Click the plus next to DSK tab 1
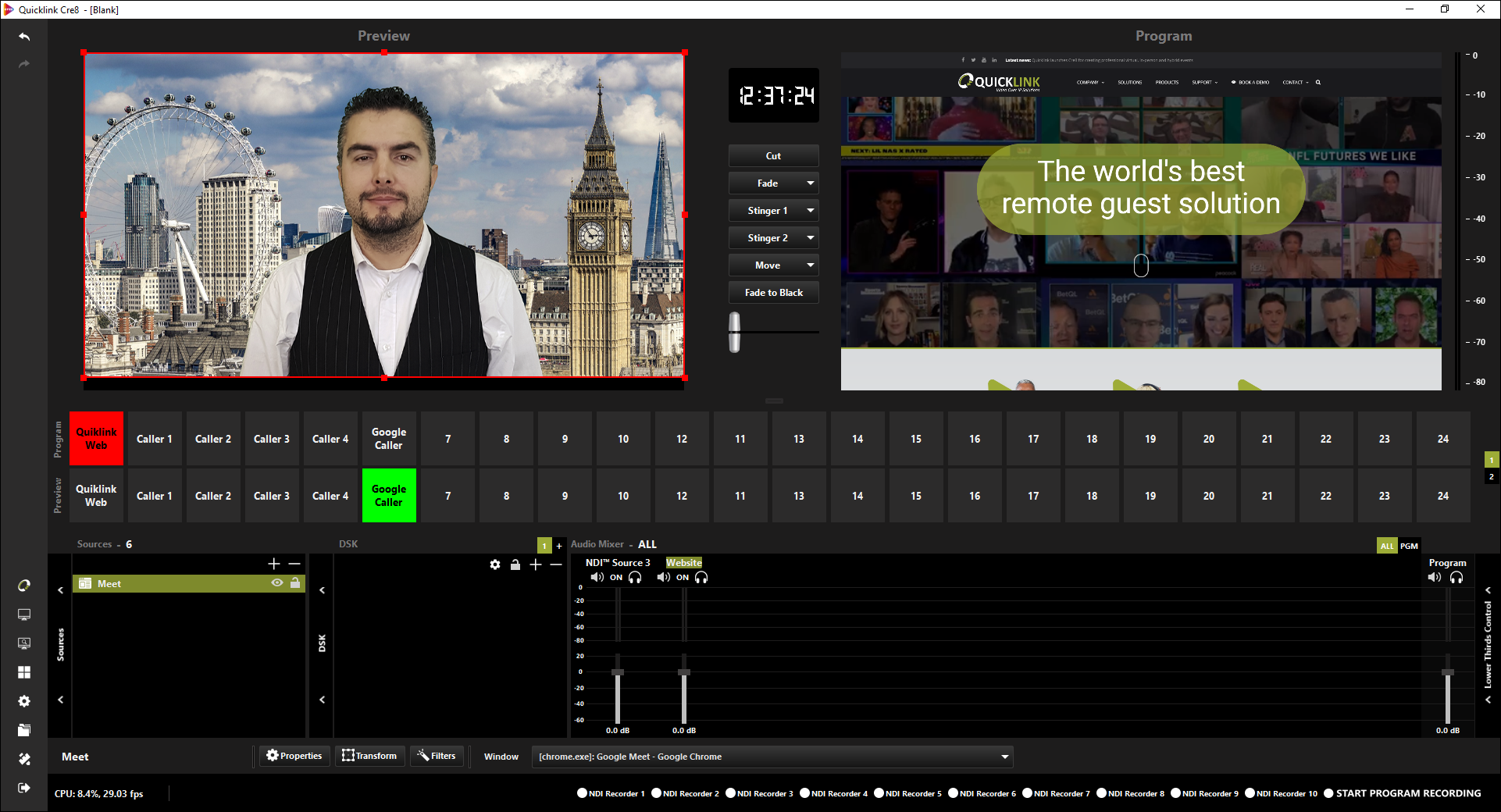The height and width of the screenshot is (812, 1501). tap(559, 546)
